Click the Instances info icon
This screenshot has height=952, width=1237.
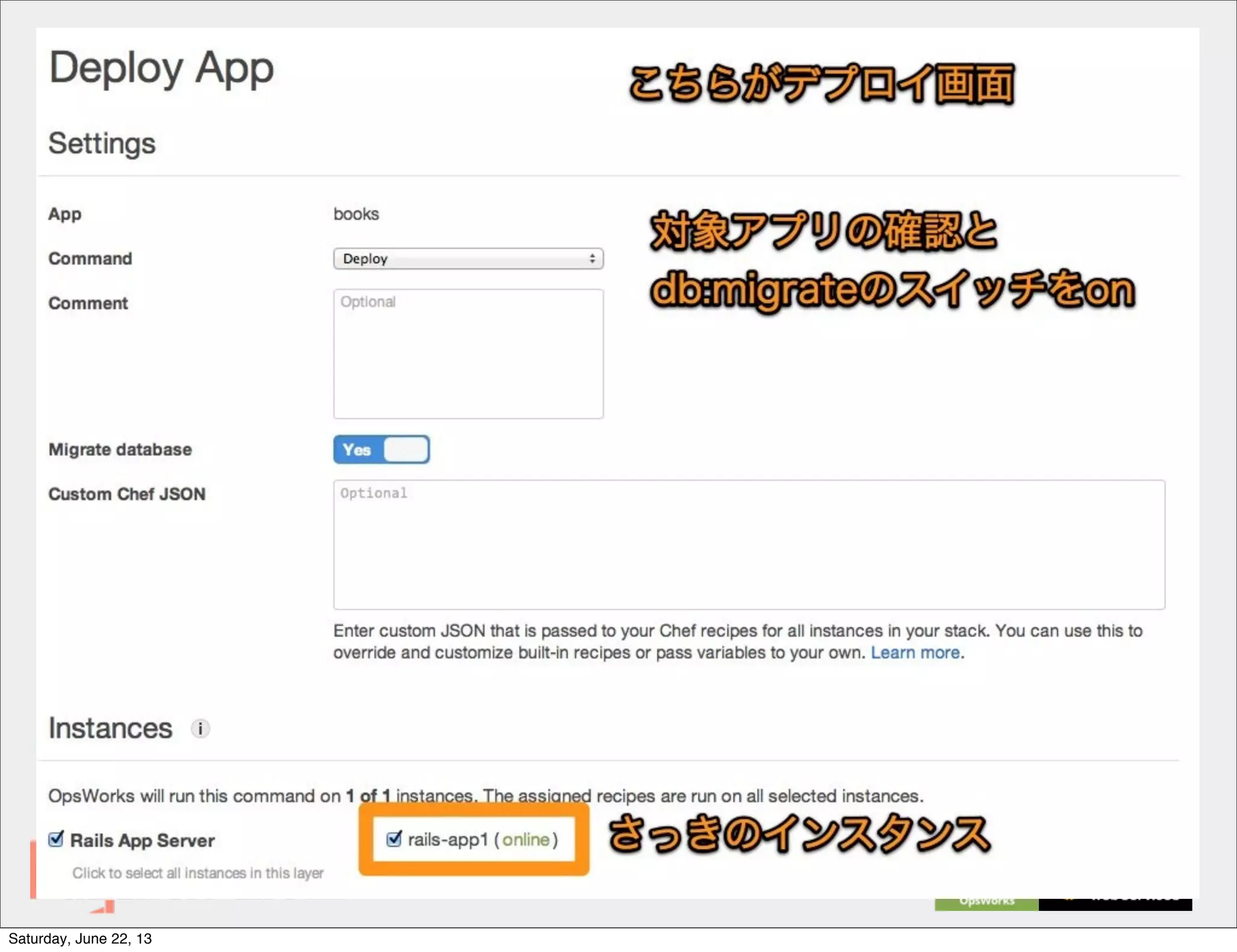coord(200,728)
